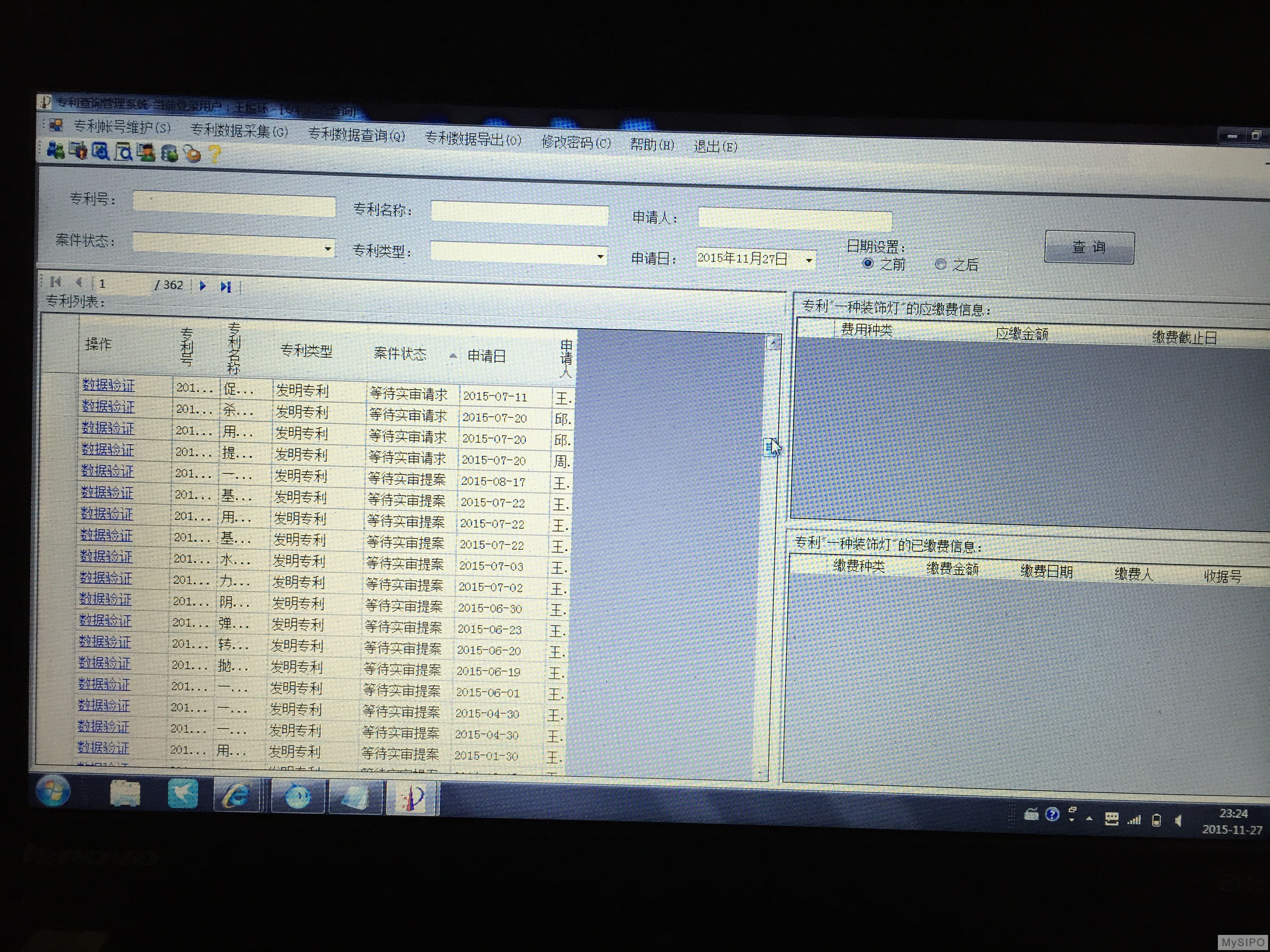Click the 专利号 input field
This screenshot has width=1270, height=952.
(x=234, y=204)
